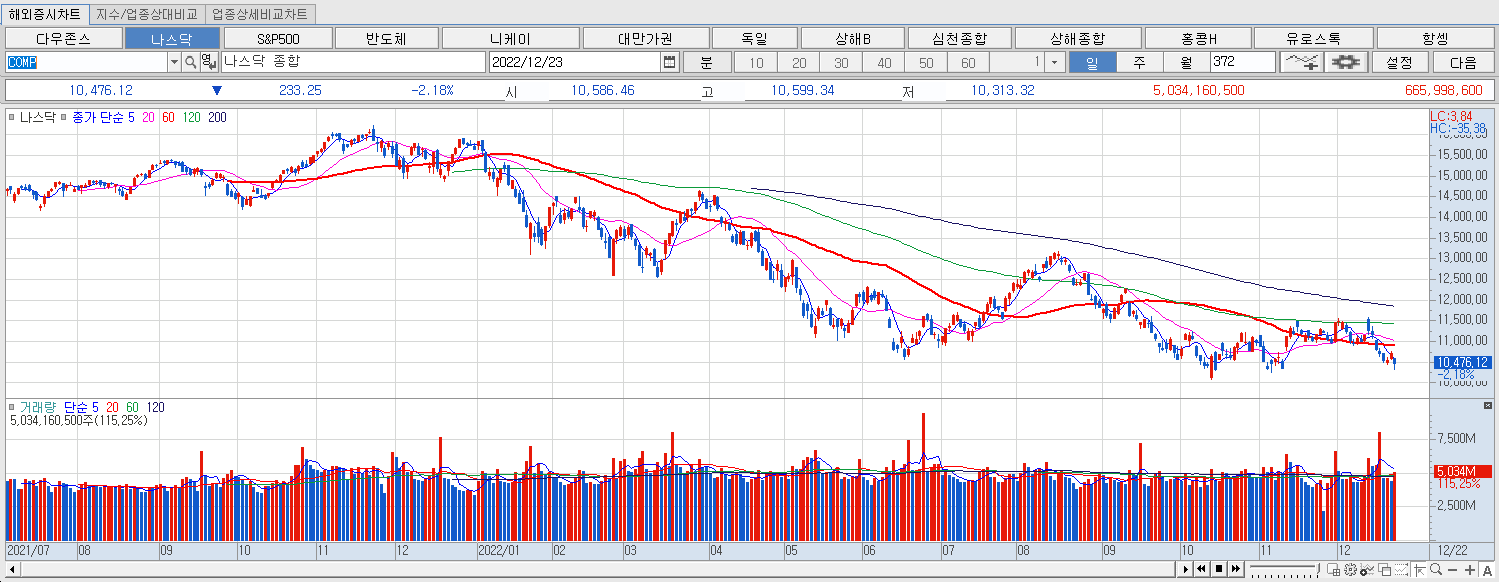The height and width of the screenshot is (582, 1499).
Task: Select the 반도체 index button
Action: tap(387, 39)
